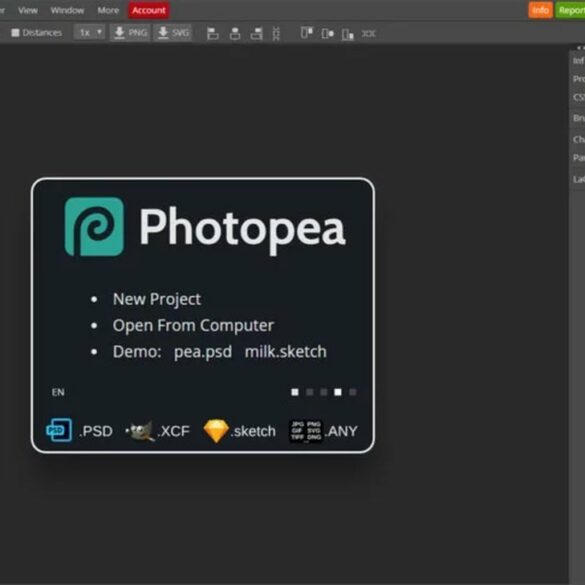585x585 pixels.
Task: Align right edges icon in toolbar
Action: click(x=256, y=34)
